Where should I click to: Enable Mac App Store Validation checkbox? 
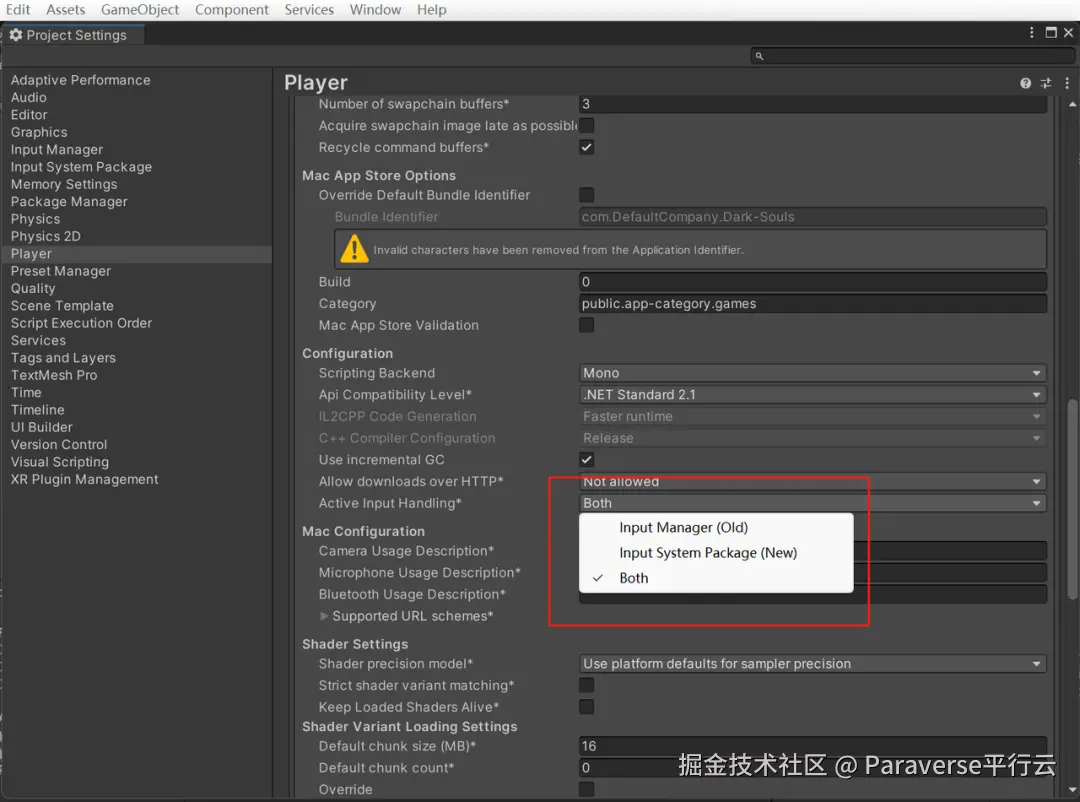586,325
